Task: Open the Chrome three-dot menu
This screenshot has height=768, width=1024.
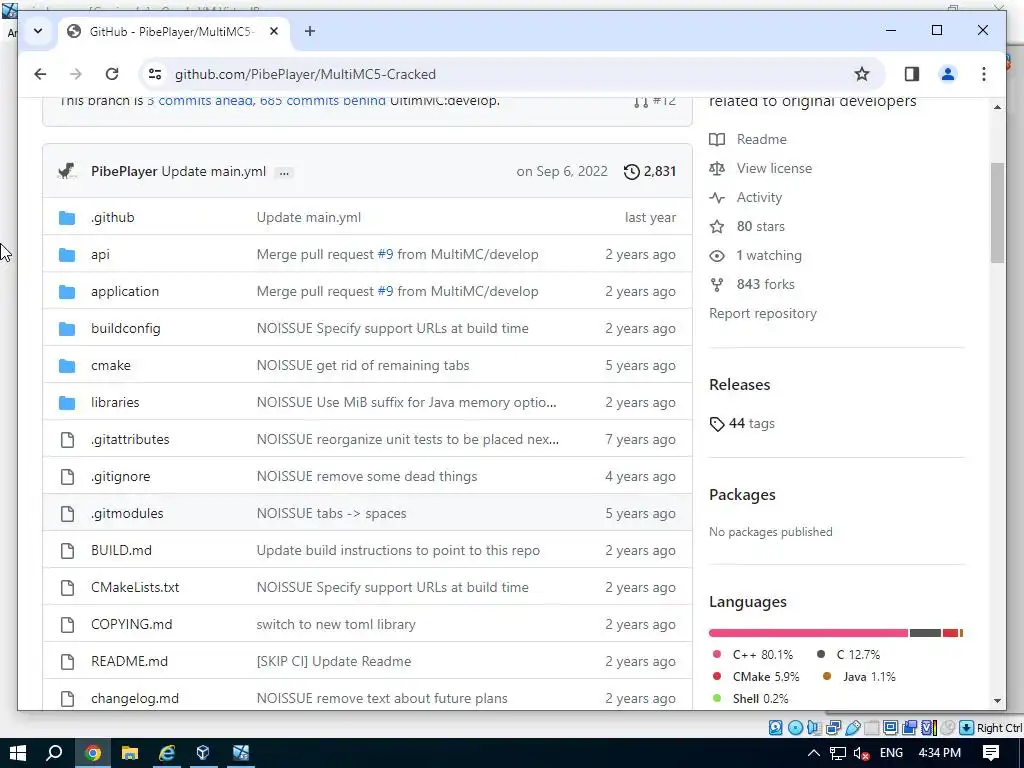Action: 984,74
